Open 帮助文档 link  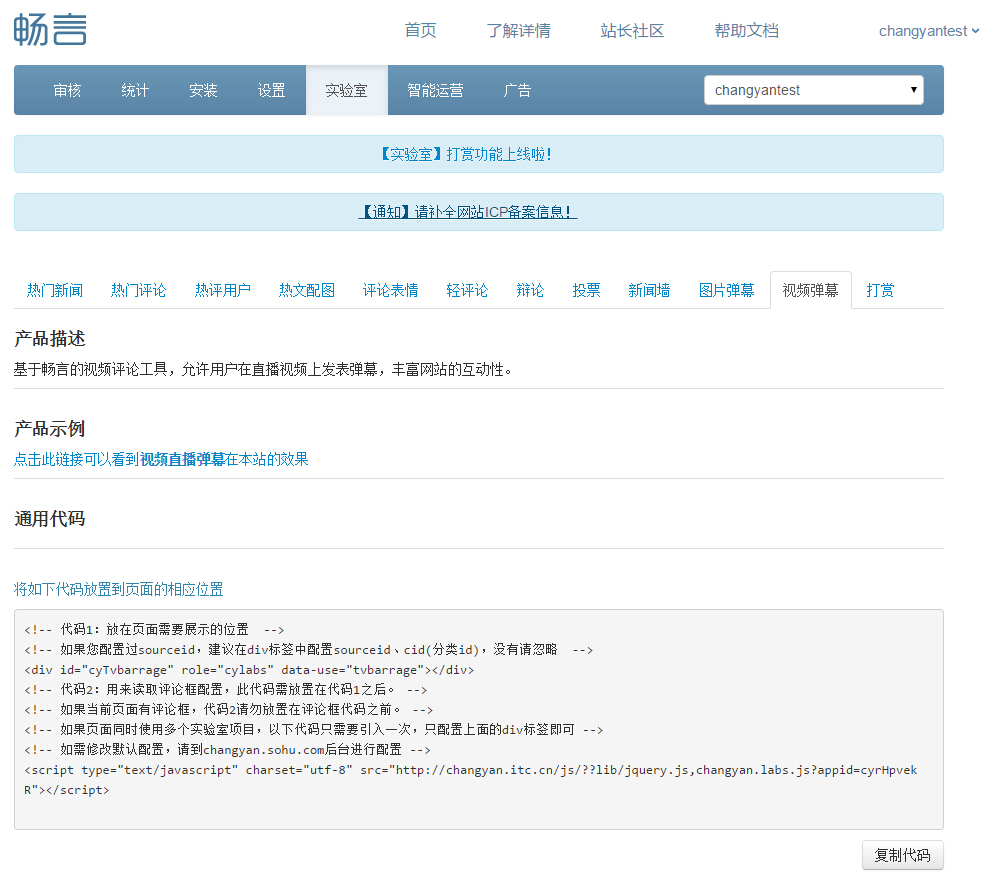(746, 31)
